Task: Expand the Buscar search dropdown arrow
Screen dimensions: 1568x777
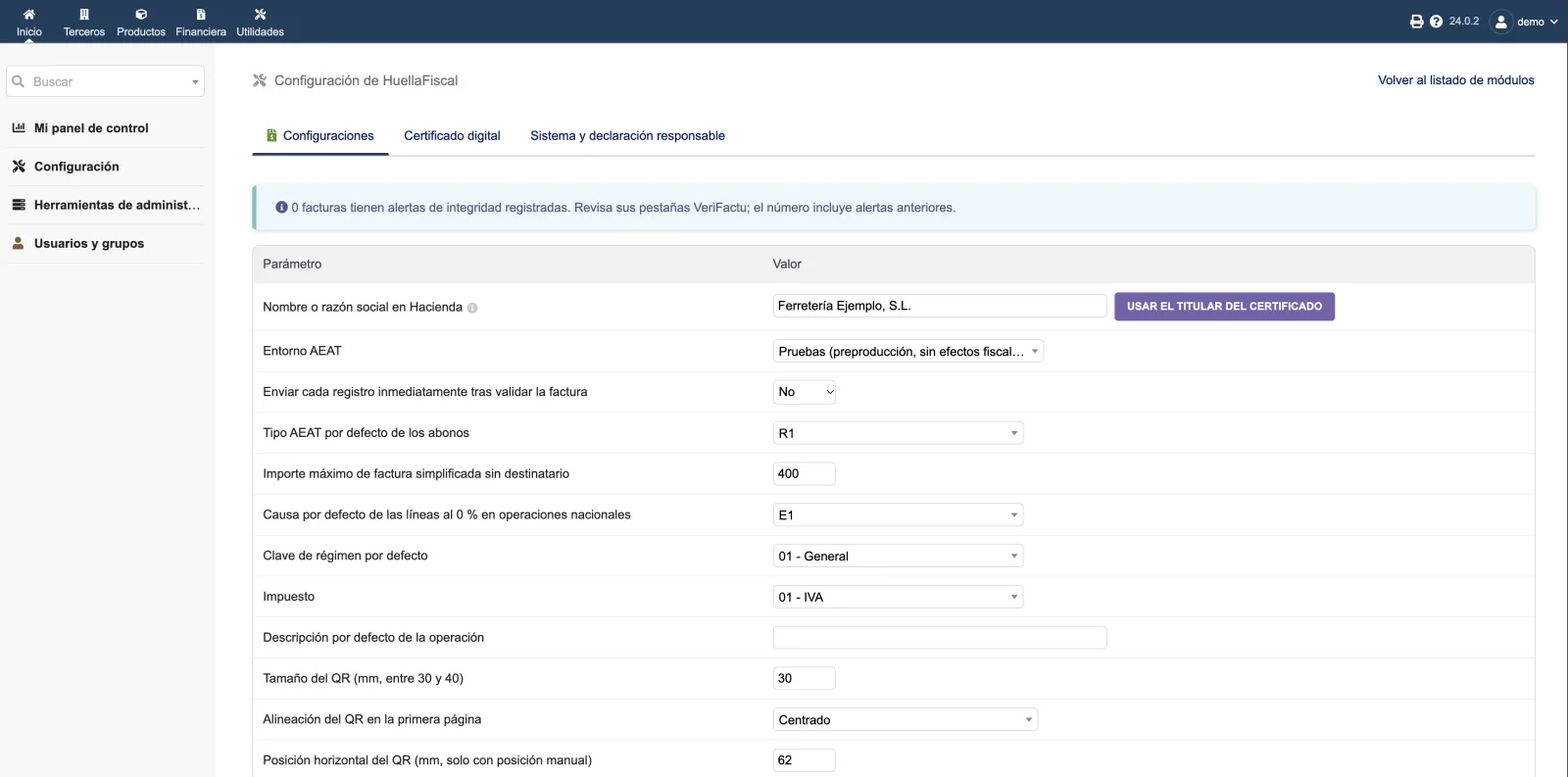Action: coord(195,82)
